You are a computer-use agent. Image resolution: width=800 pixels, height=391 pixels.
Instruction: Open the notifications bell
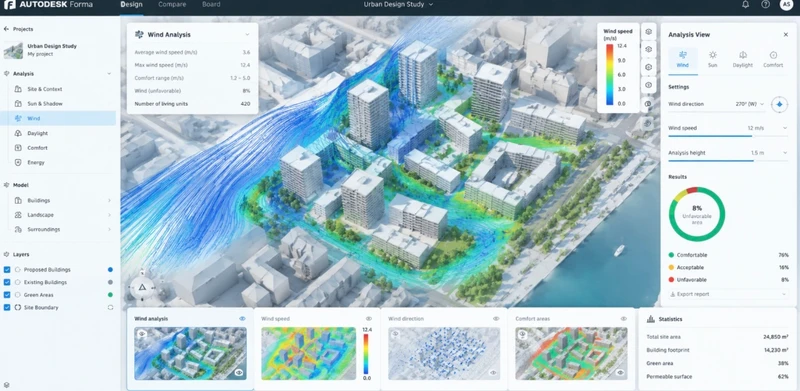click(x=745, y=5)
